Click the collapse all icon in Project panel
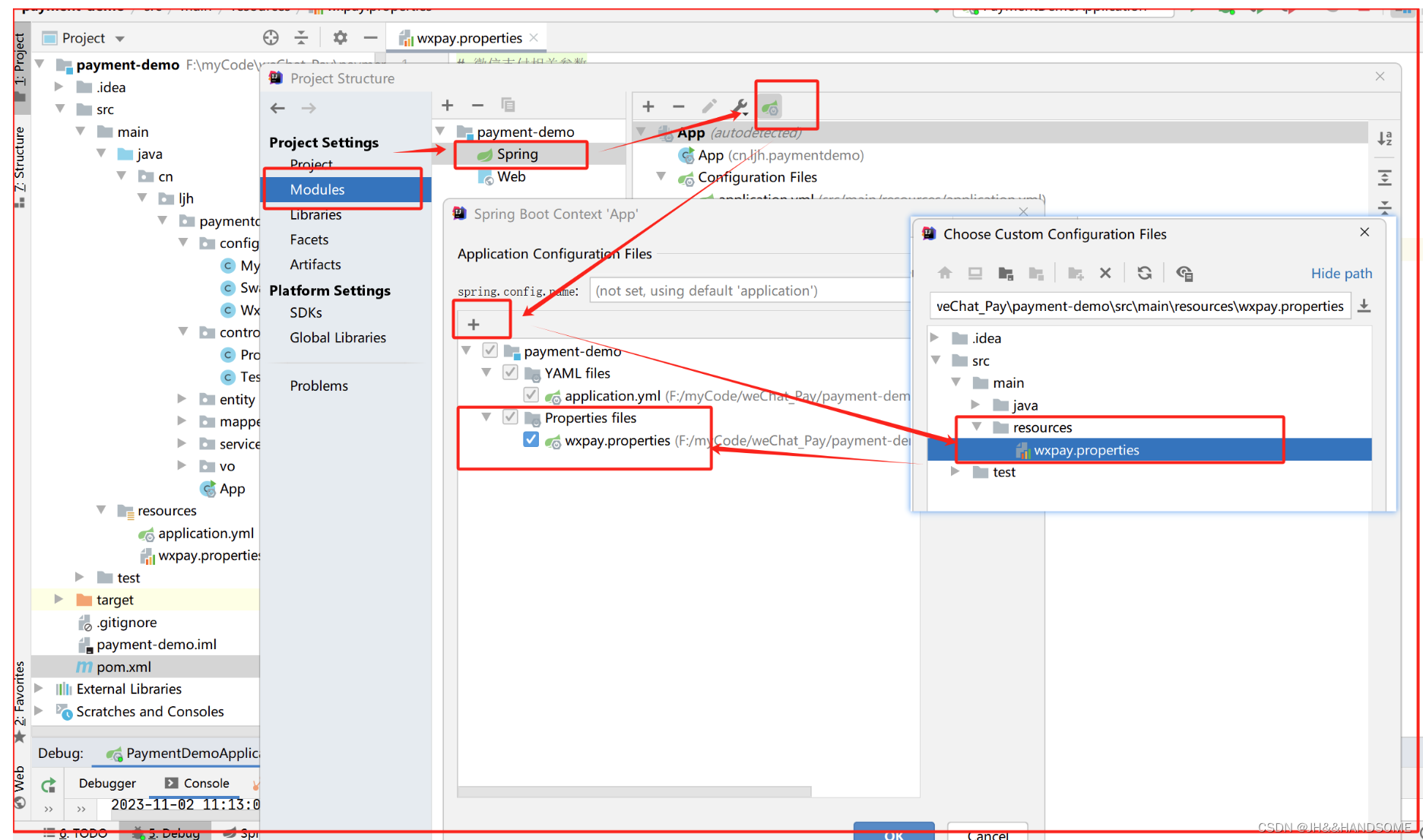This screenshot has height=840, width=1423. coord(302,37)
